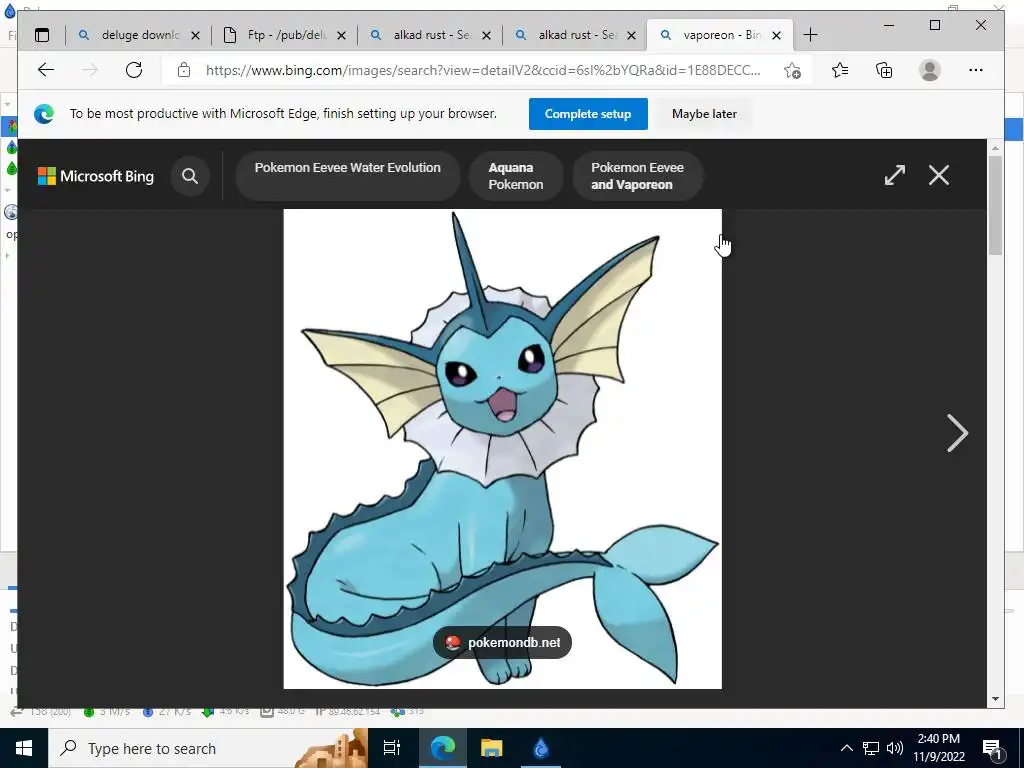Expand the image viewer to fullscreen

(895, 175)
